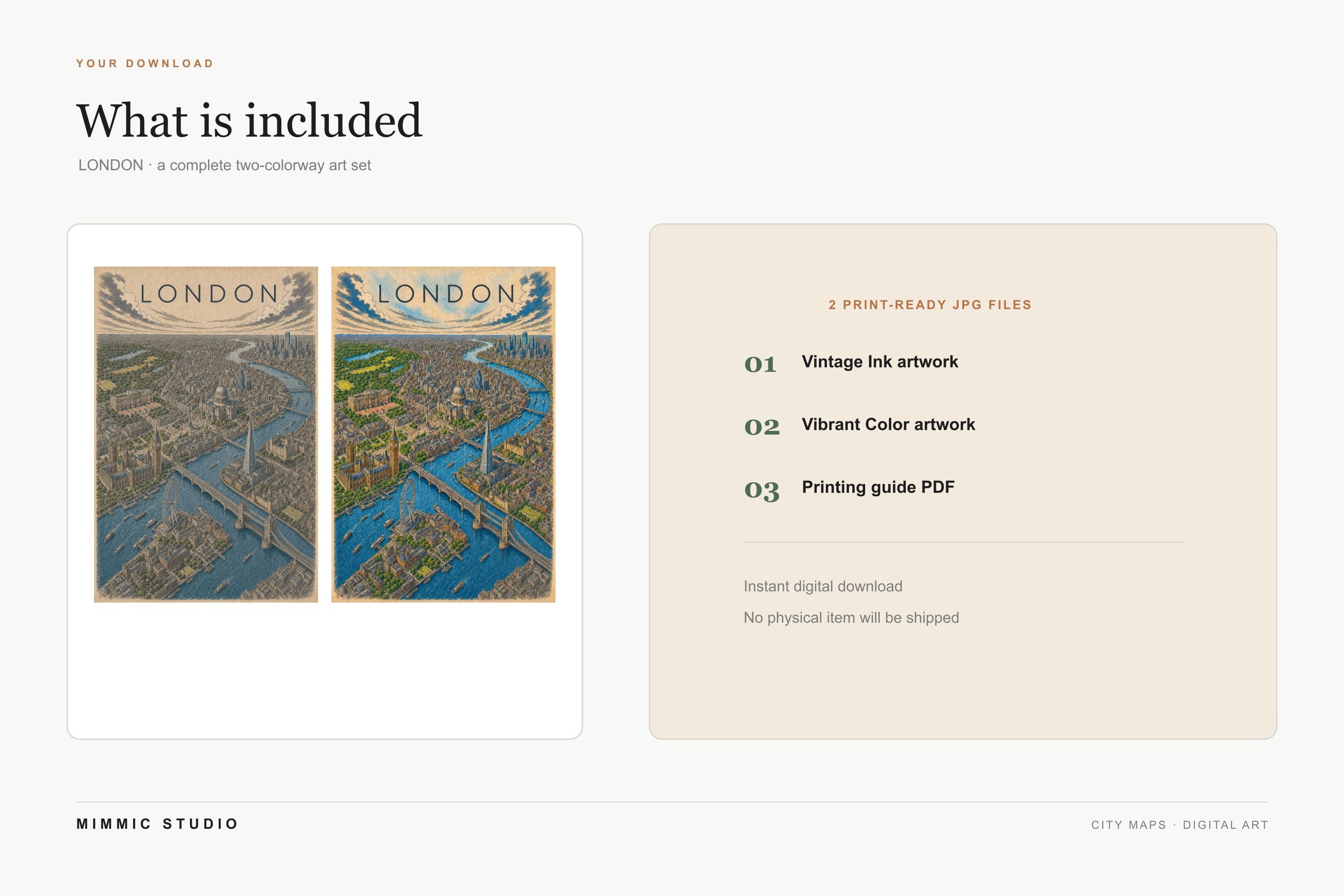Click the Vibrant Color artwork label
Image resolution: width=1344 pixels, height=896 pixels.
(888, 425)
